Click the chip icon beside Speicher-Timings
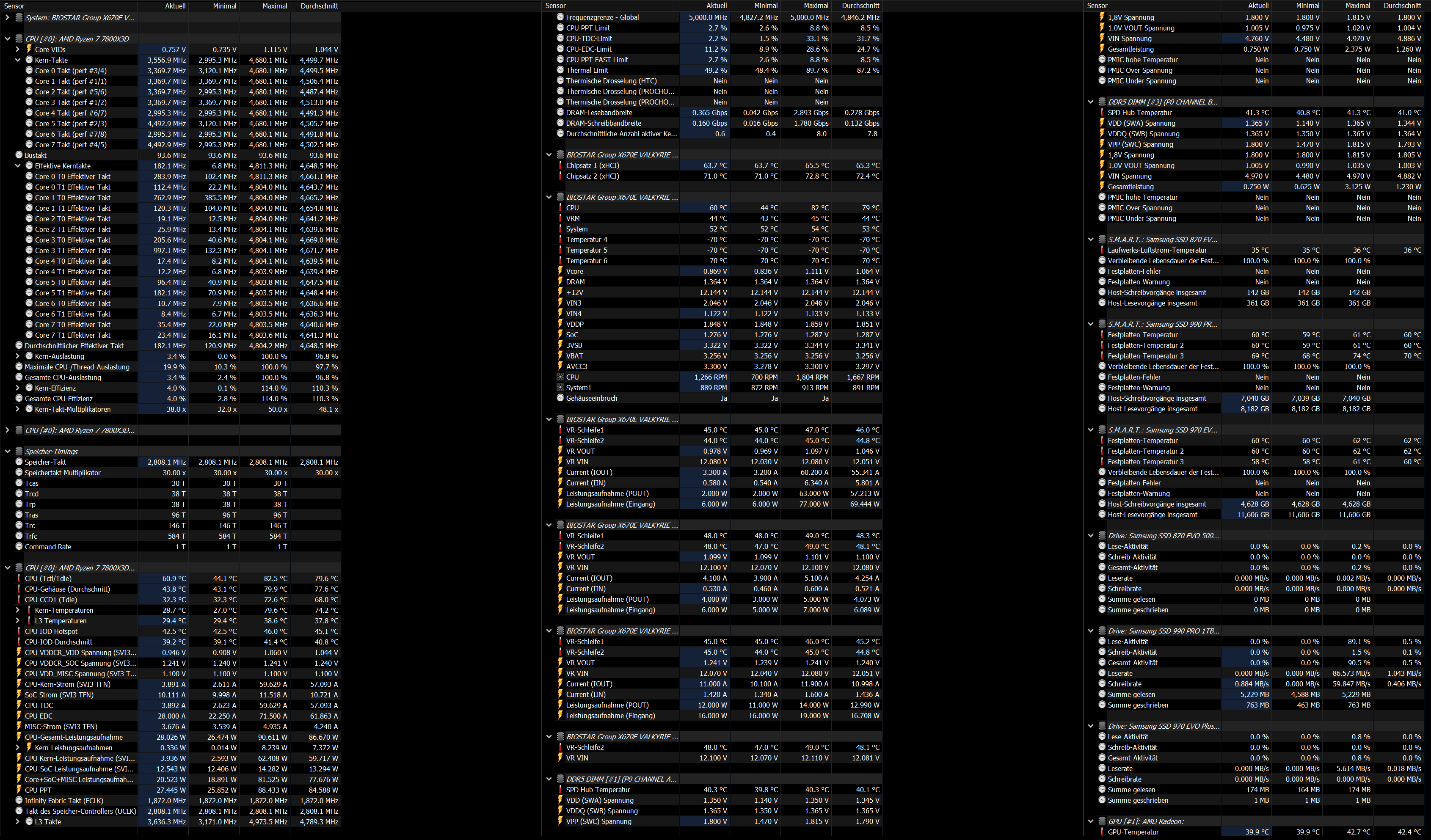 [x=19, y=451]
